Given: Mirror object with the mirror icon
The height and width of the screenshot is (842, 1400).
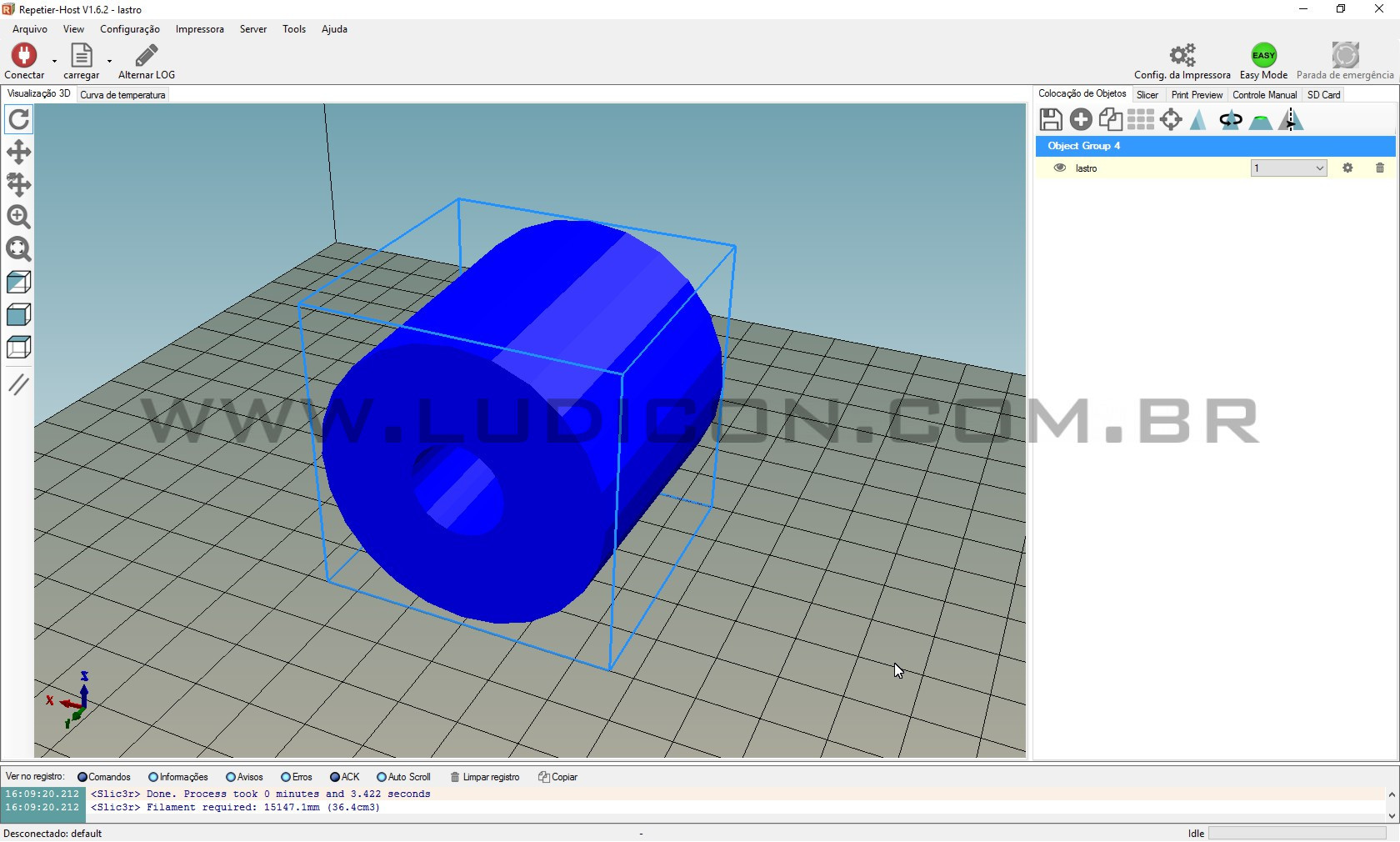Looking at the screenshot, I should click(1291, 120).
